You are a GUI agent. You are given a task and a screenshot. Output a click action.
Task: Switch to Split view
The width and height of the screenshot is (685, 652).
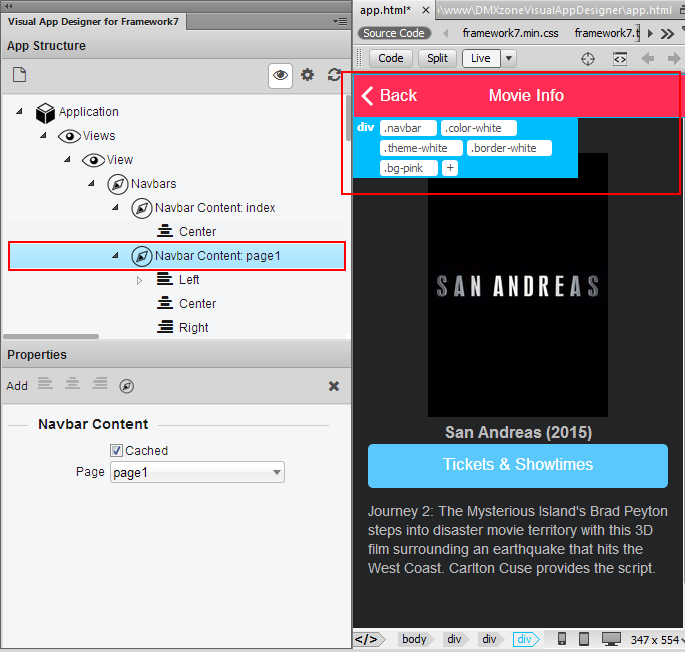437,58
